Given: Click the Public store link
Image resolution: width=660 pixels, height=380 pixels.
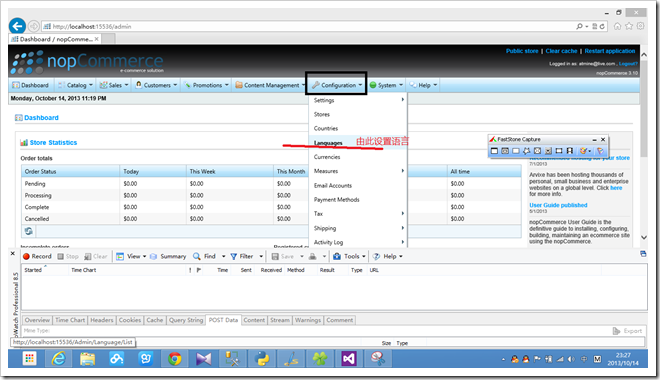Looking at the screenshot, I should [x=522, y=51].
